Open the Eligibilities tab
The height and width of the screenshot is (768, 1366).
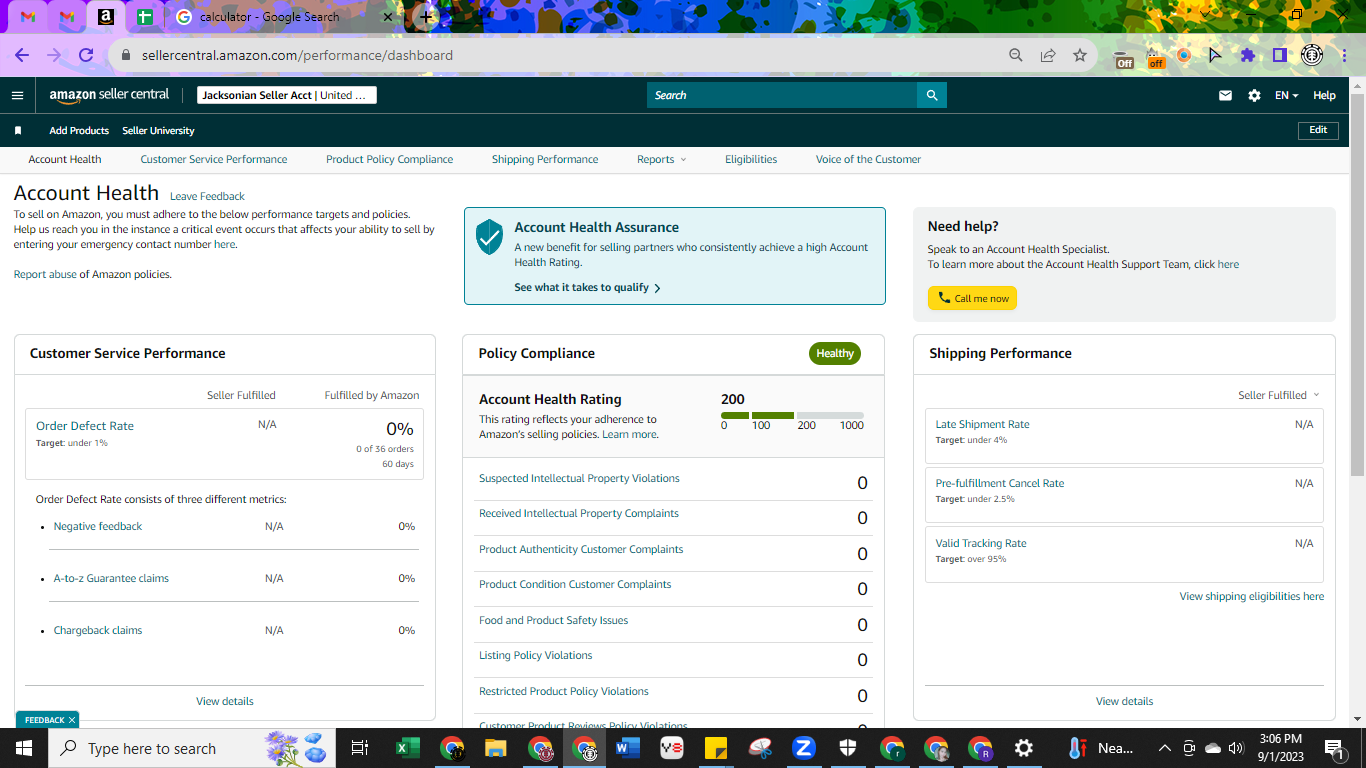[x=751, y=159]
